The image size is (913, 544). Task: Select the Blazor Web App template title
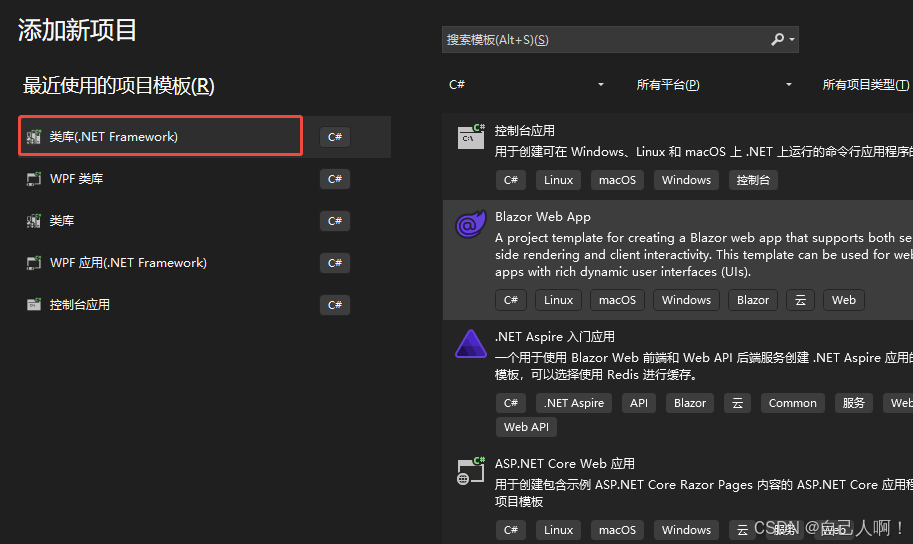click(543, 217)
